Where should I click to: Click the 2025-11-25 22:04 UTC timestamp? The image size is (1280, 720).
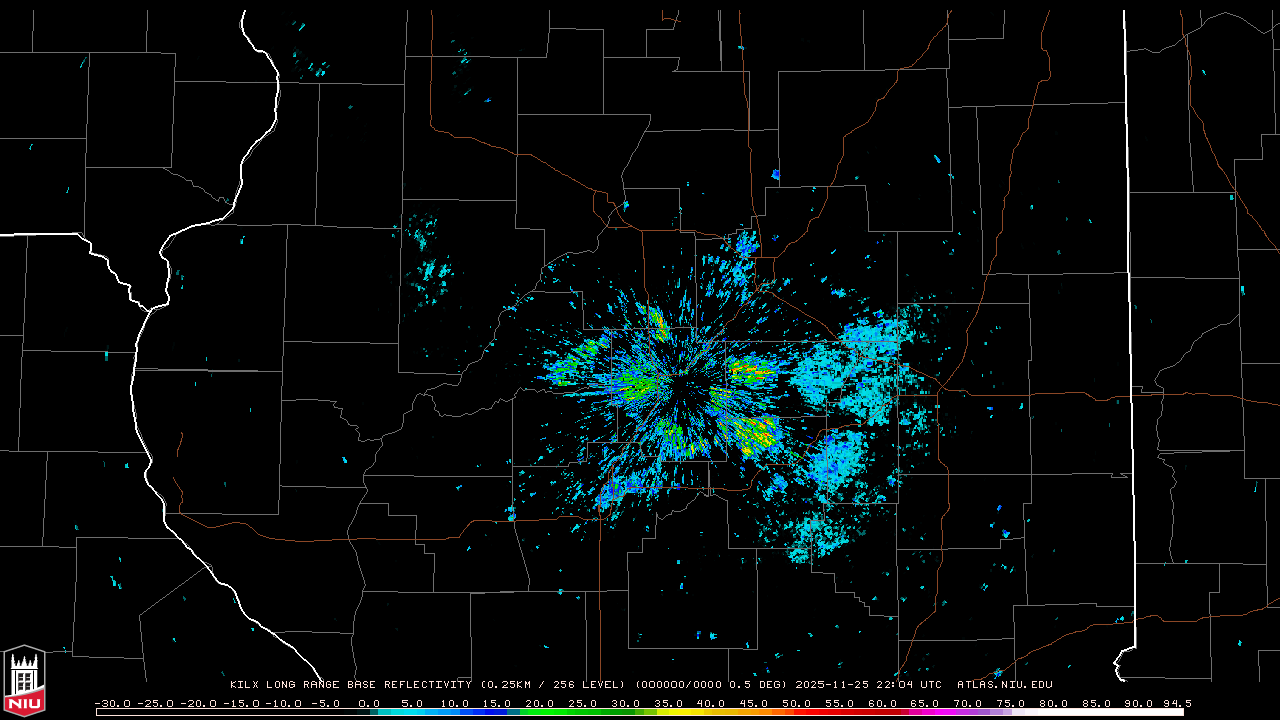click(868, 685)
